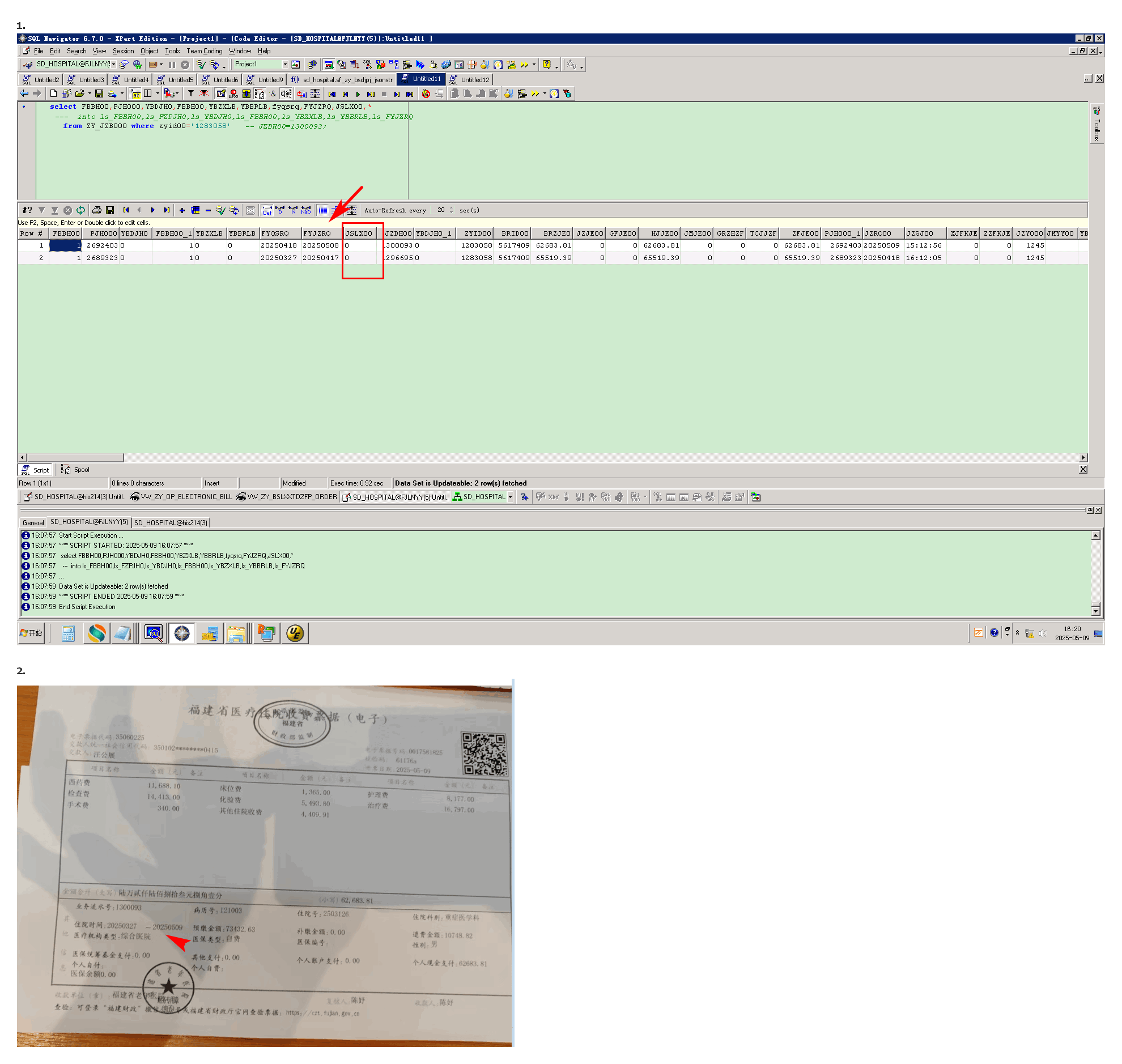Open the Project1 combo box
Screen dimensions: 1122x1064
pyautogui.click(x=285, y=65)
